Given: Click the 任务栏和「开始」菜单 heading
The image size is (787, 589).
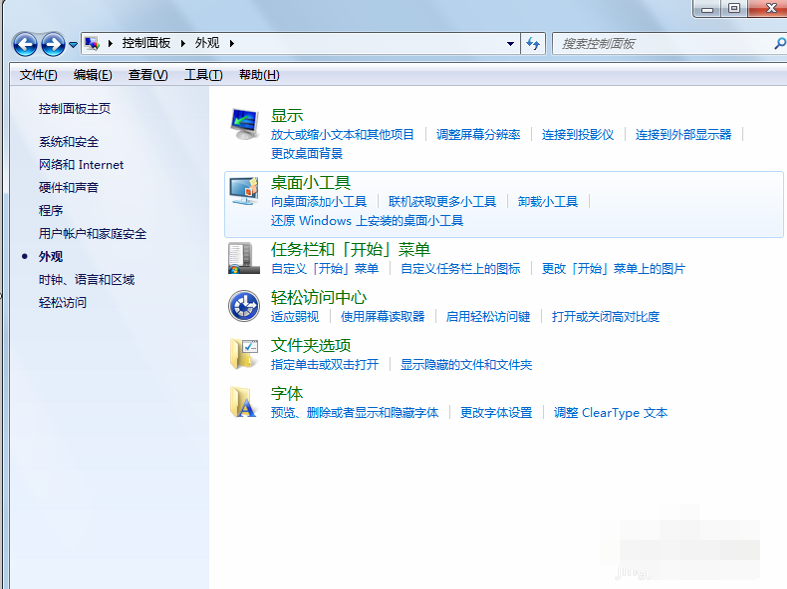Looking at the screenshot, I should click(350, 249).
